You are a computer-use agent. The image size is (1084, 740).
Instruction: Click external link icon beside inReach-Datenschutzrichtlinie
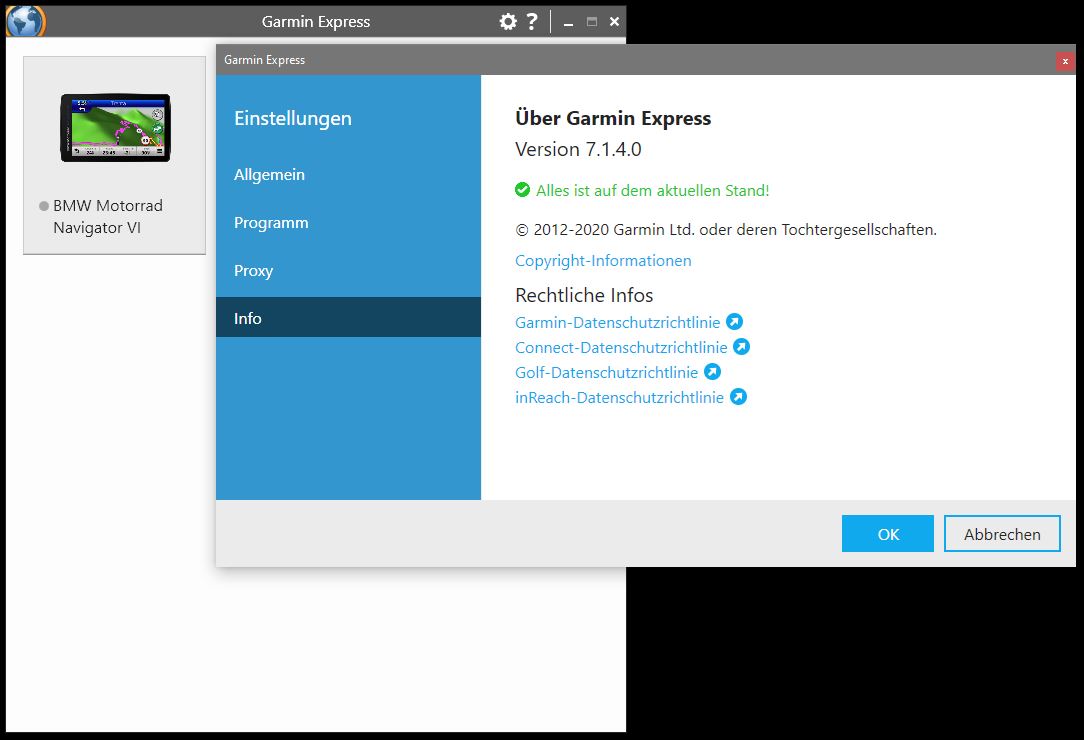click(738, 397)
